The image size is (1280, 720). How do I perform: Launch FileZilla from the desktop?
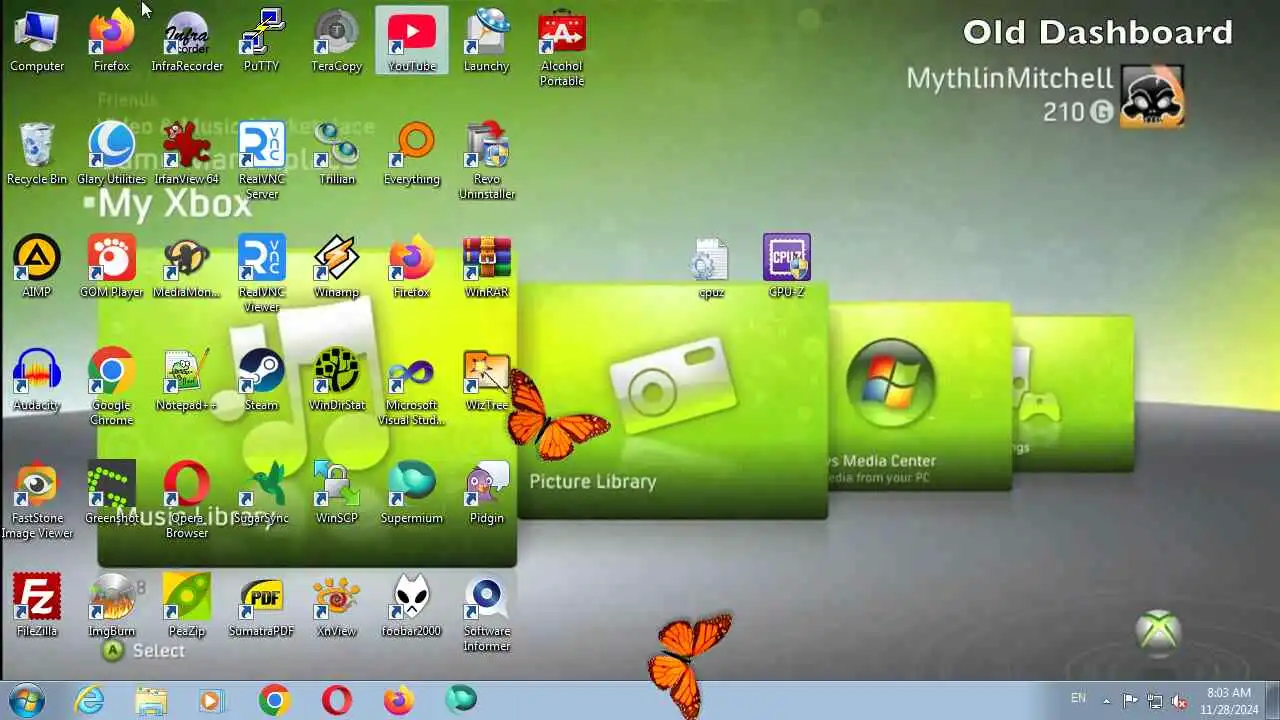pos(37,607)
